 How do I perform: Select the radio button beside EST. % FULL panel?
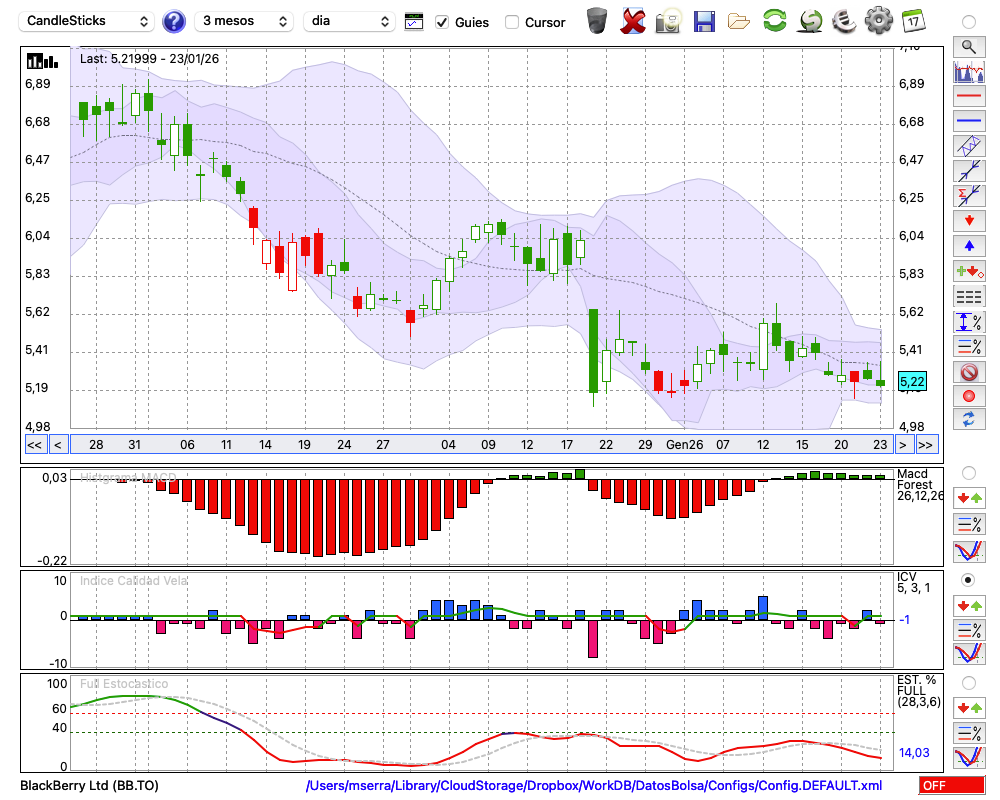968,683
